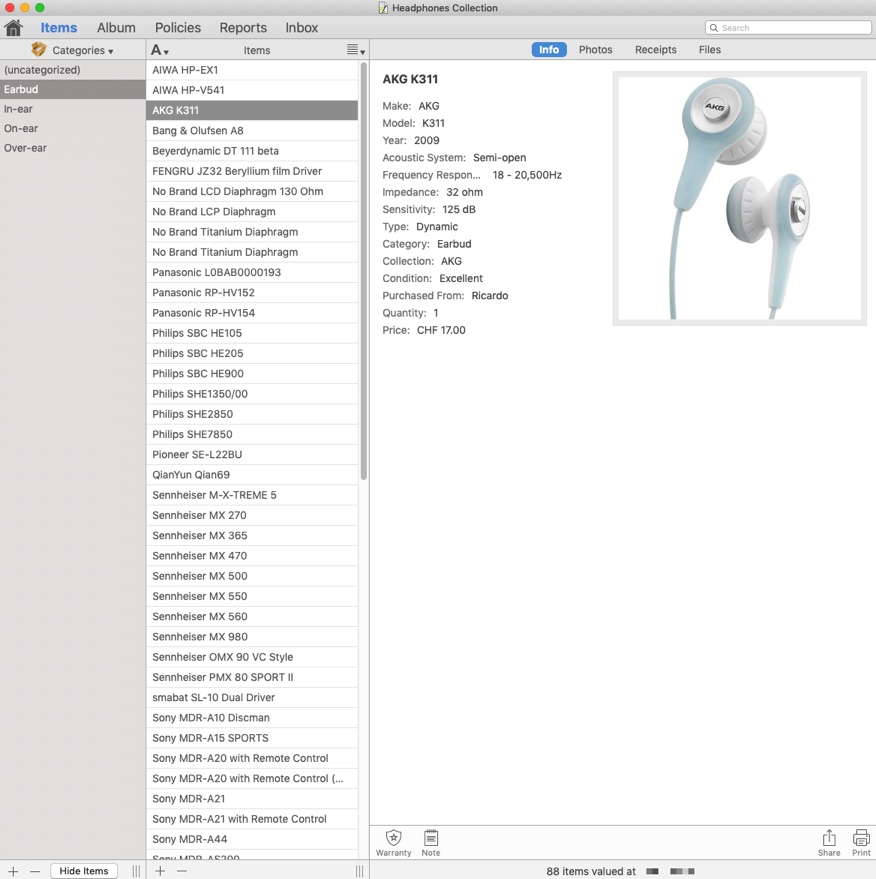Add a new item with plus
The width and height of the screenshot is (876, 879).
(160, 871)
